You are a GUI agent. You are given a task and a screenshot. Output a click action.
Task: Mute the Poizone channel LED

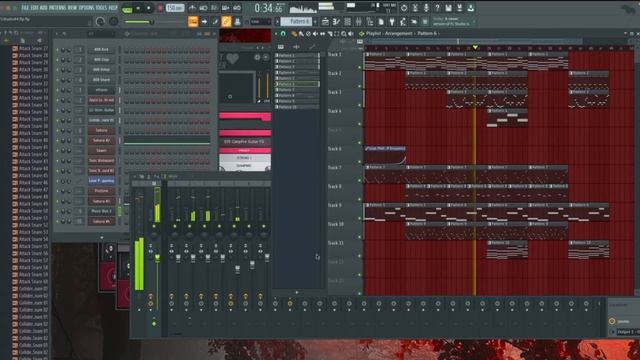(58, 191)
